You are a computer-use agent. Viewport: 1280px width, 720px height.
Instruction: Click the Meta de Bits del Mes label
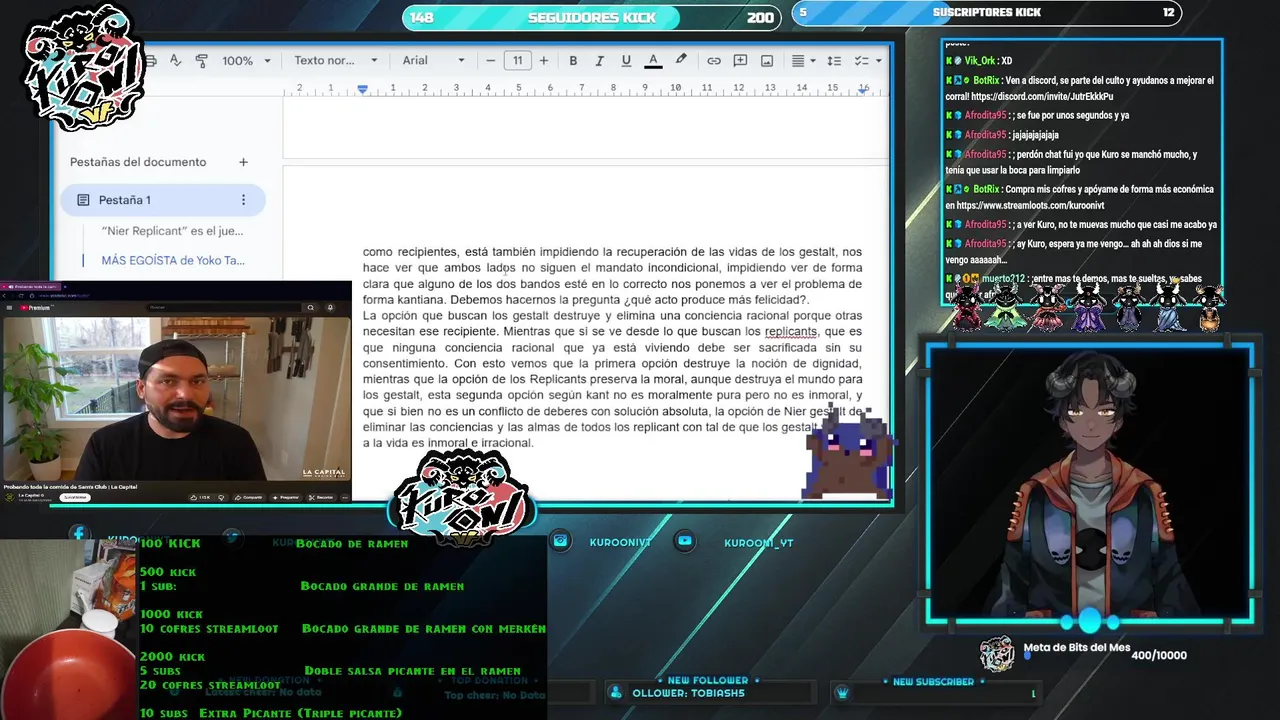1077,648
